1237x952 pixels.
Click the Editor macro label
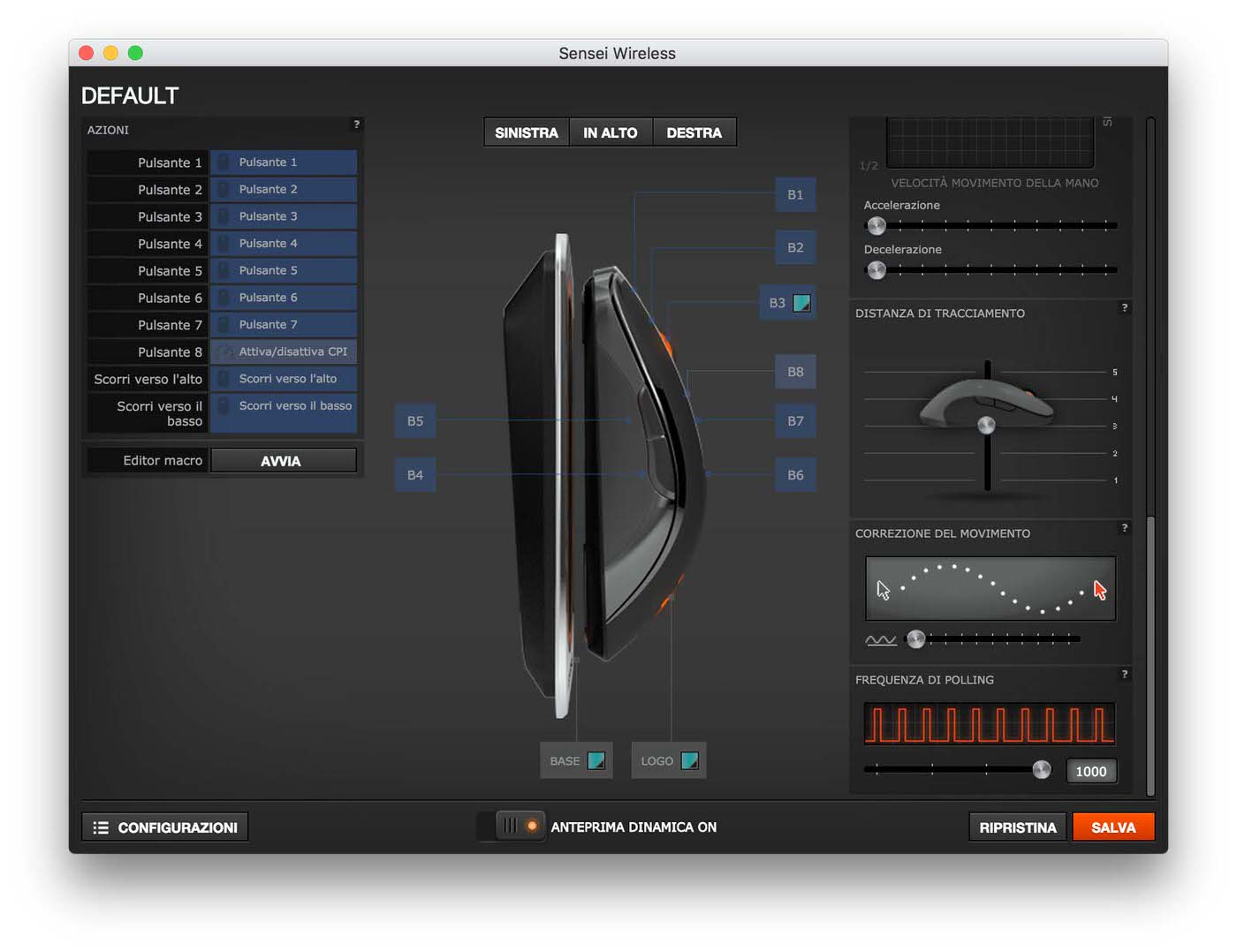click(163, 461)
